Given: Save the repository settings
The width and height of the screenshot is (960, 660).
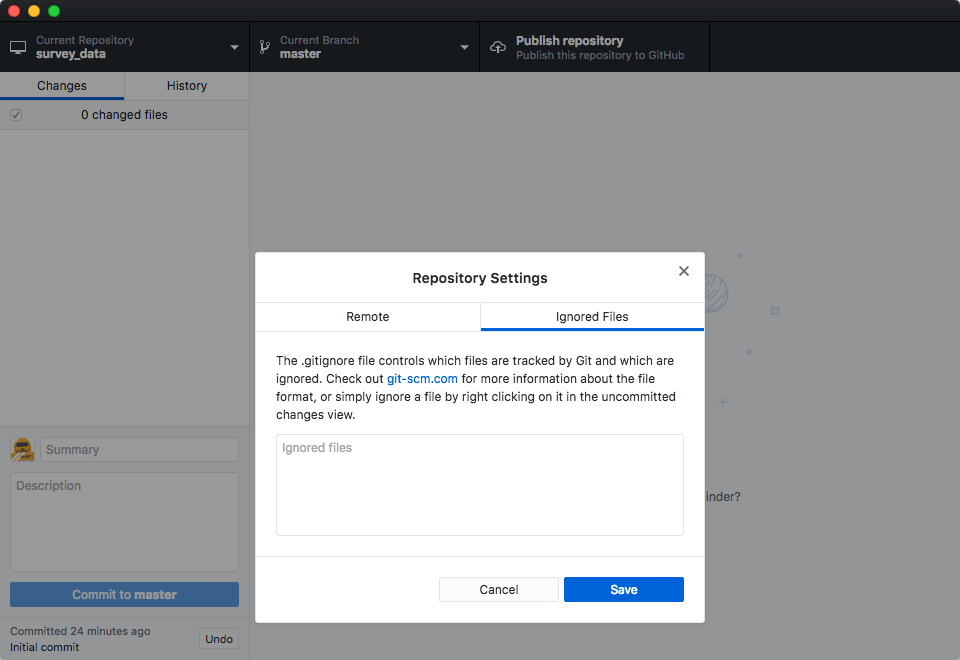Looking at the screenshot, I should (x=623, y=589).
